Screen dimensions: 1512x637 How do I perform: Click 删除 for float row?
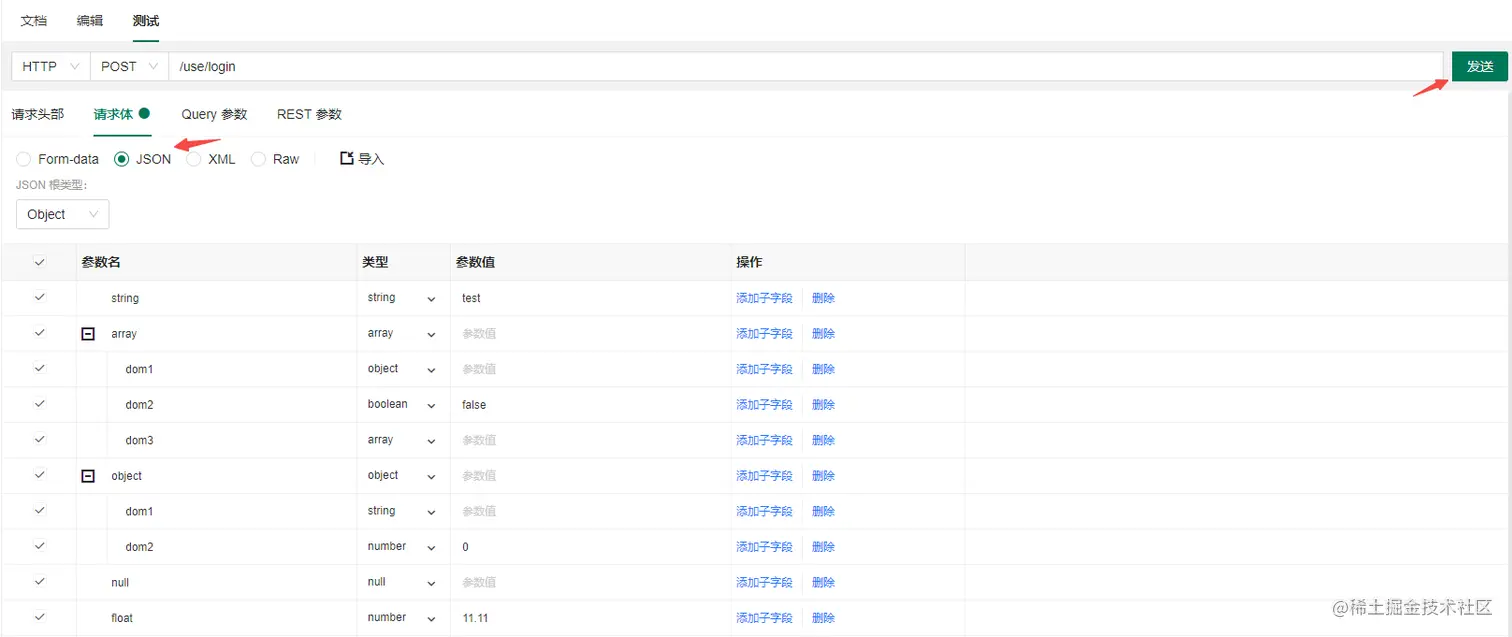[823, 618]
